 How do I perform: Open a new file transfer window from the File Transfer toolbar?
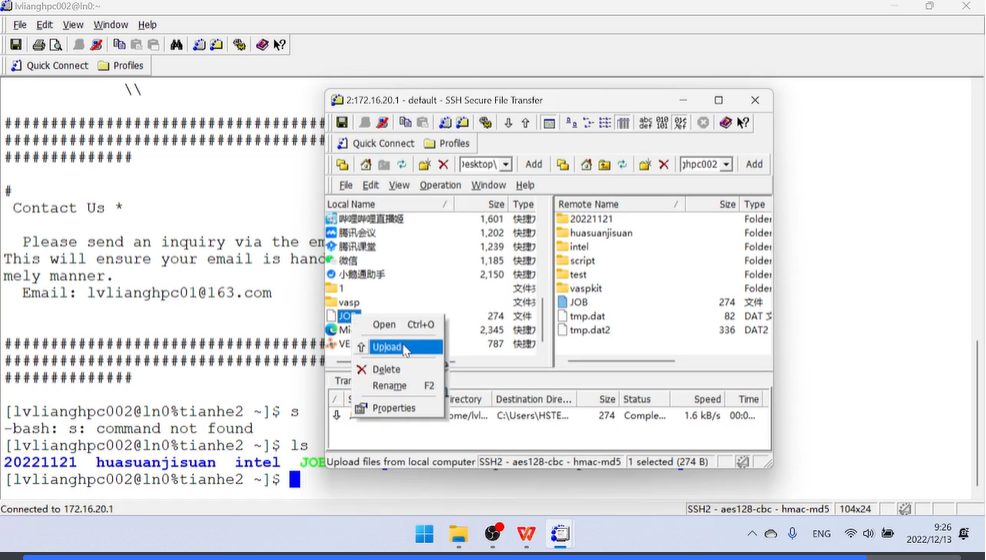(x=462, y=123)
